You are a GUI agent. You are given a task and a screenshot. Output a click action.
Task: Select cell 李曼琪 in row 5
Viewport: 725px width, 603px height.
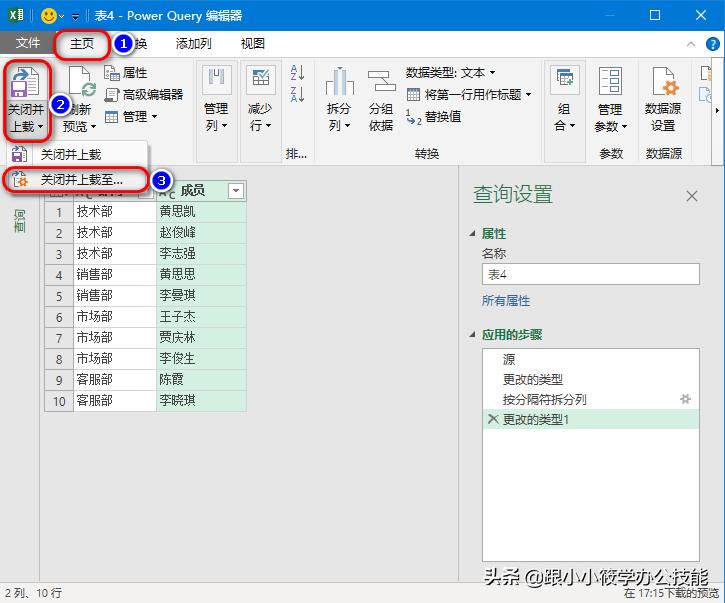[202, 295]
